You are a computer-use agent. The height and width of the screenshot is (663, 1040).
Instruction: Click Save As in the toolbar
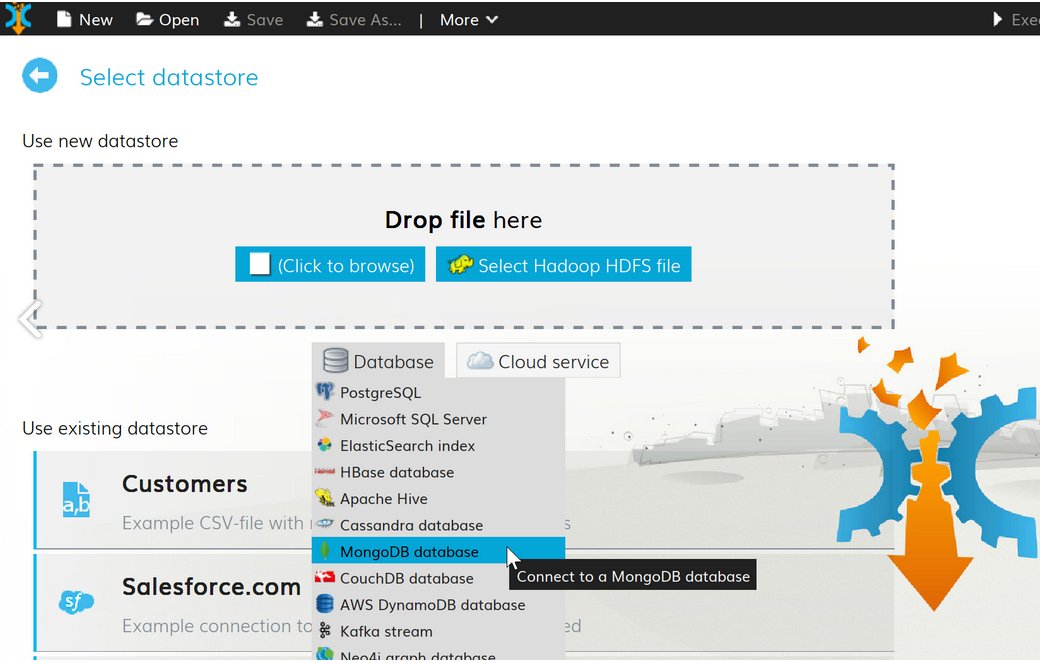tap(354, 19)
